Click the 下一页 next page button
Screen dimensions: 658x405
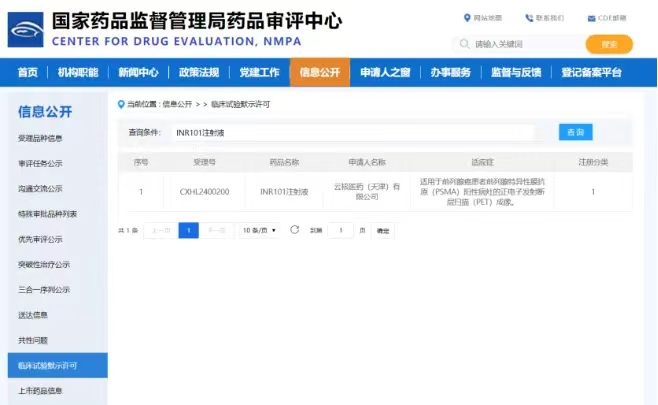(217, 230)
